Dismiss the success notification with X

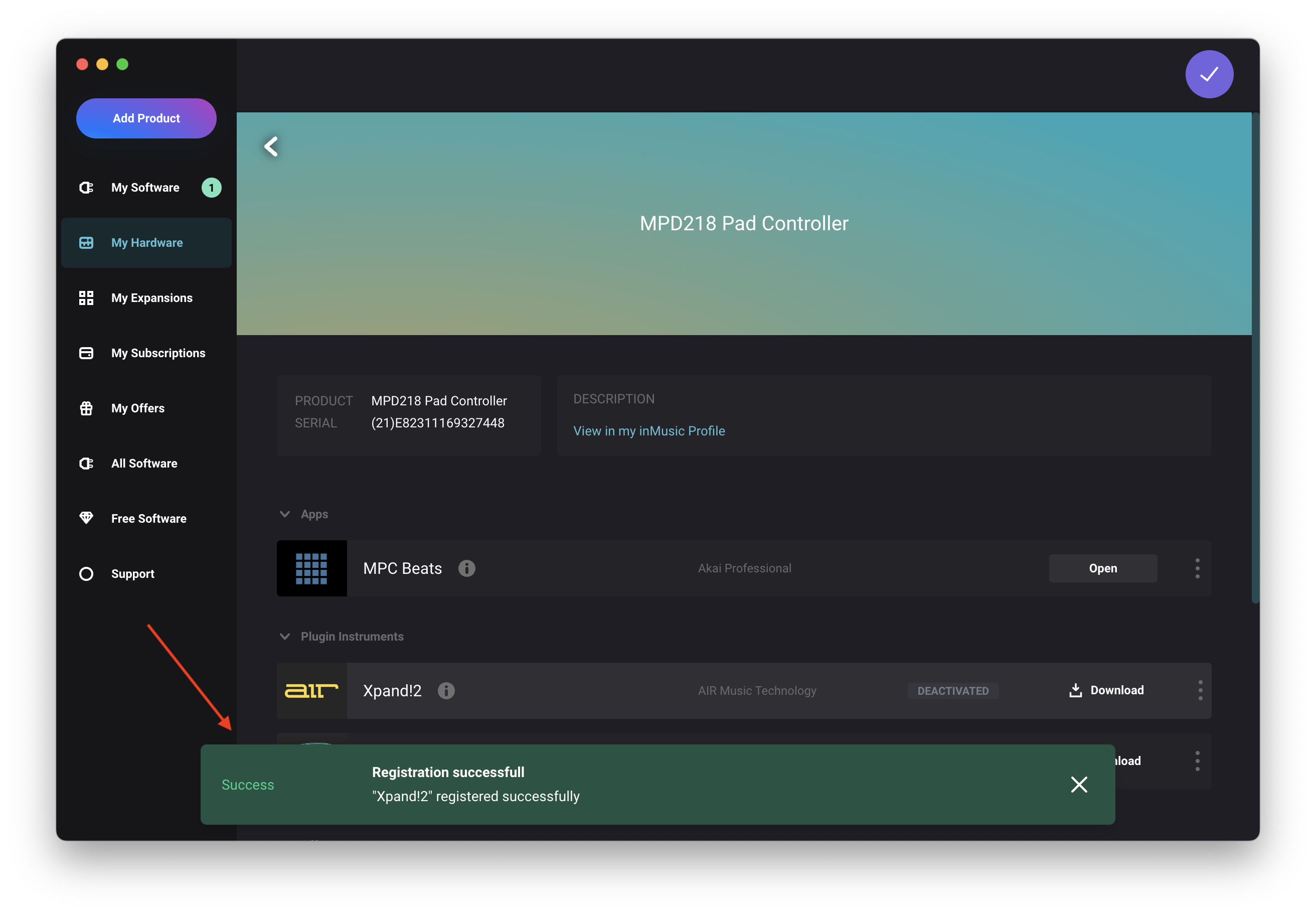click(1079, 784)
